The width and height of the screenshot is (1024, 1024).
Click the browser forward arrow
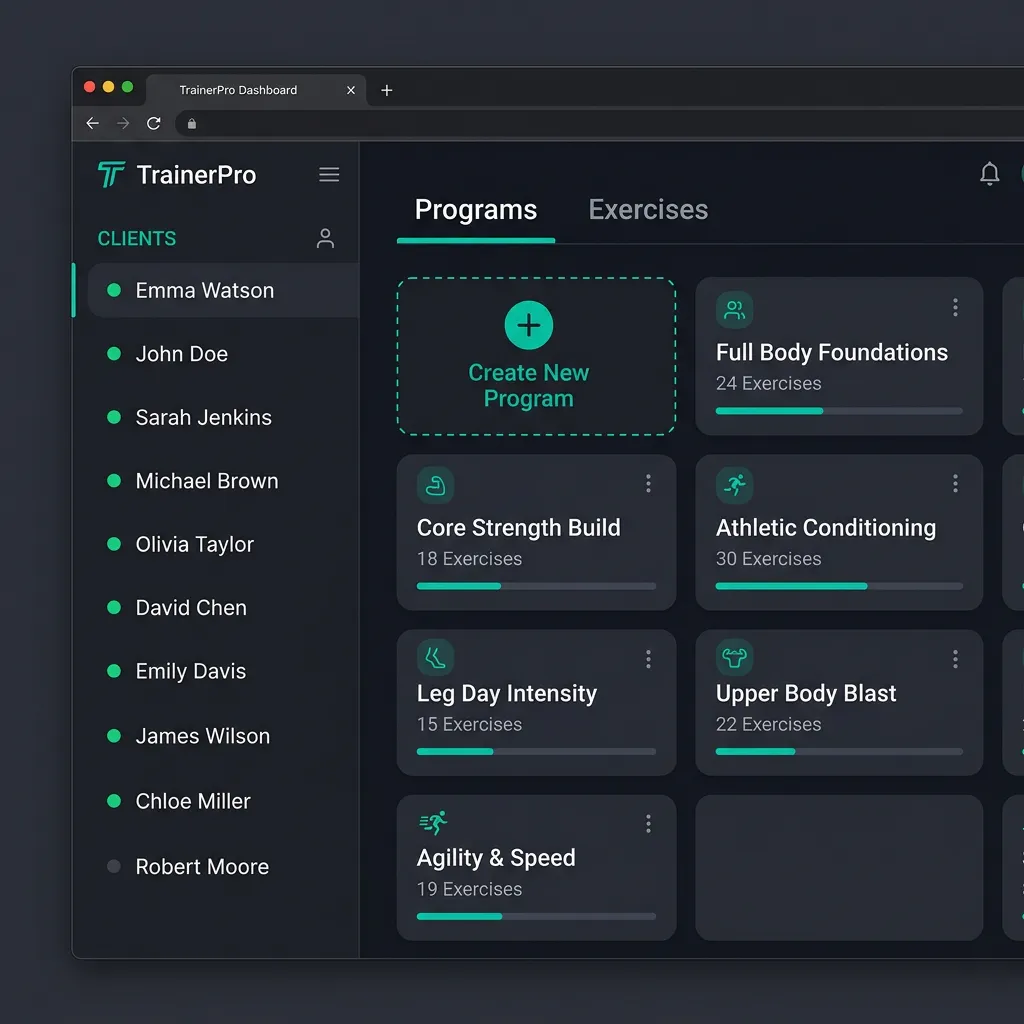pos(123,123)
